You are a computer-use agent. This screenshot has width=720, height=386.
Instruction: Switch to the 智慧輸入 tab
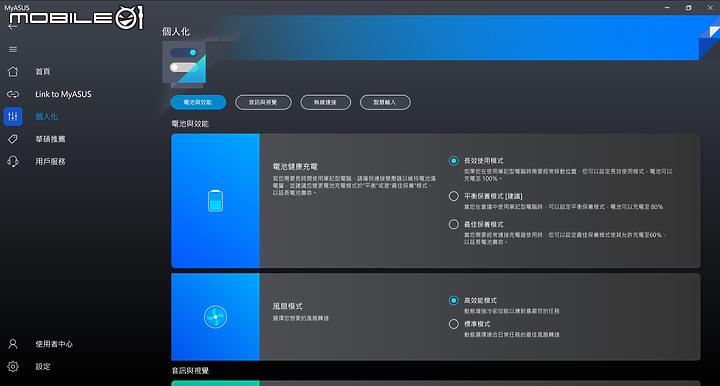click(385, 102)
